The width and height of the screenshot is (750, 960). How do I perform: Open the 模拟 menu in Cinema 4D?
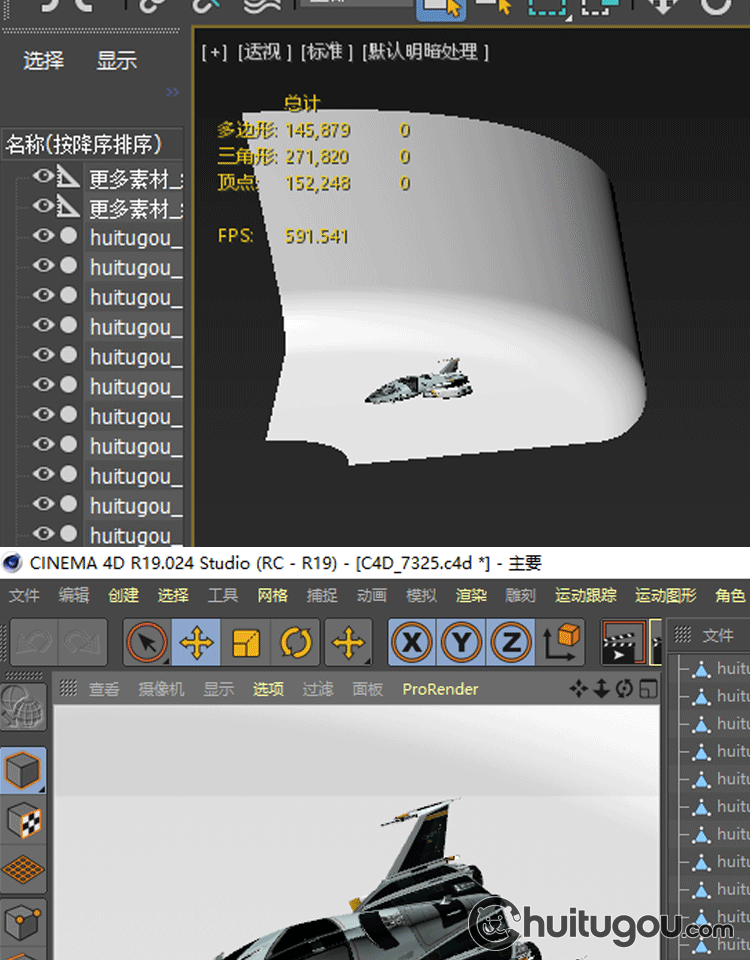pos(421,595)
